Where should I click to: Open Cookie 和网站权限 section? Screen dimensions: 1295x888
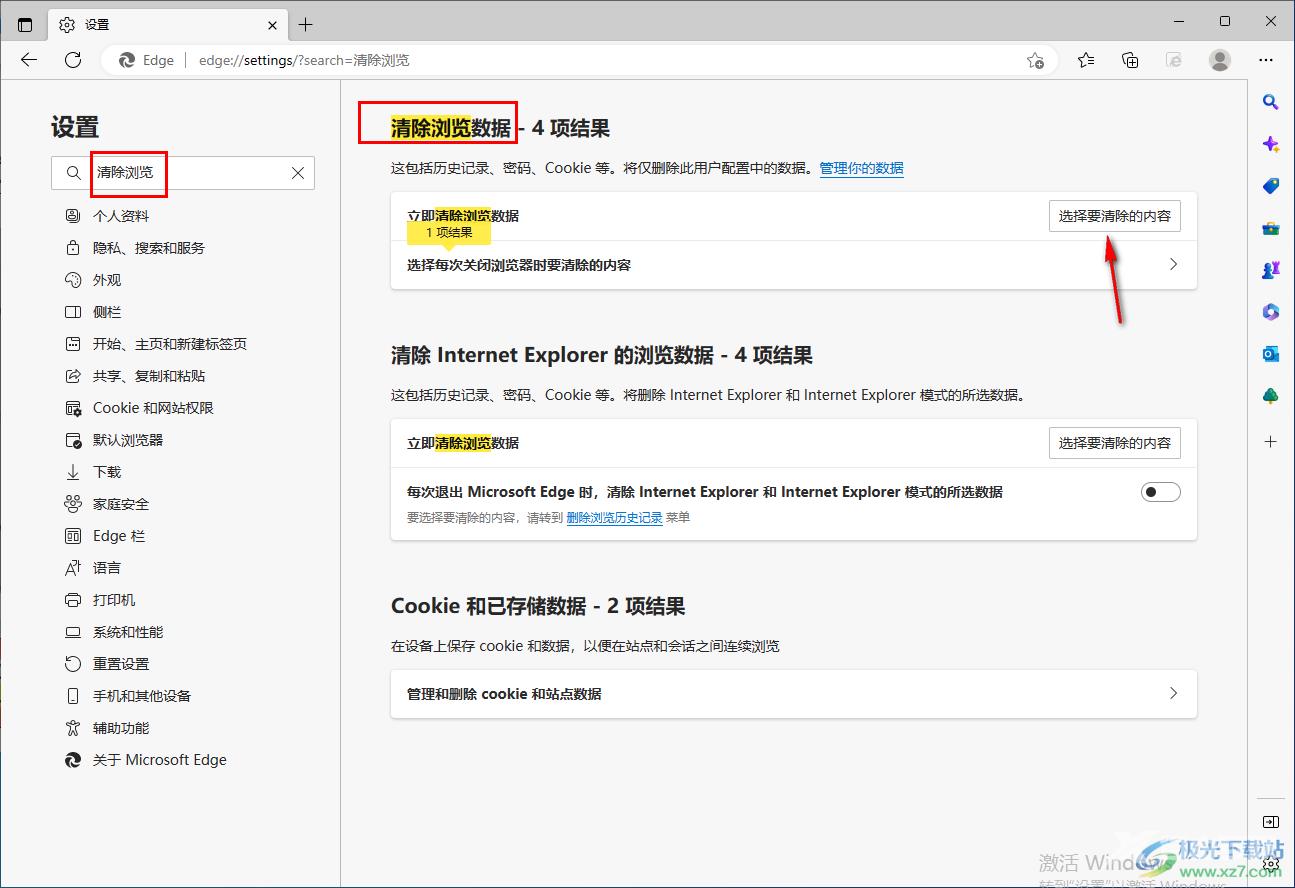pyautogui.click(x=153, y=408)
